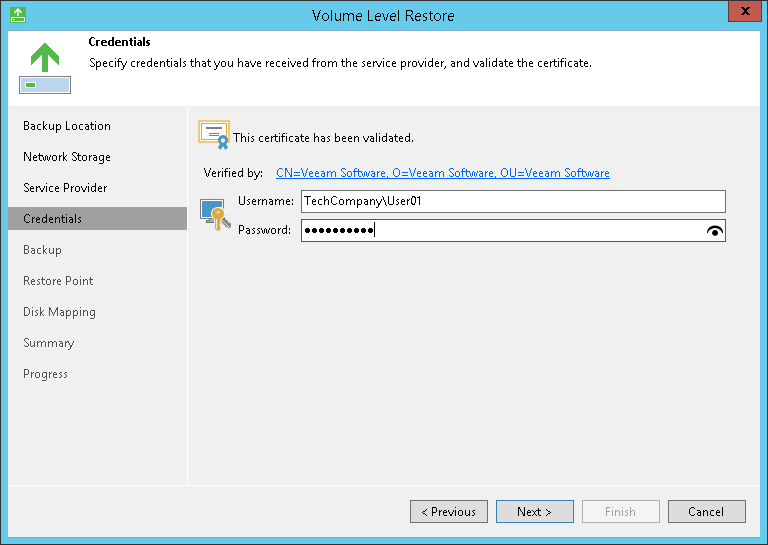768x545 pixels.
Task: Select the Credentials step
Action: pos(53,219)
